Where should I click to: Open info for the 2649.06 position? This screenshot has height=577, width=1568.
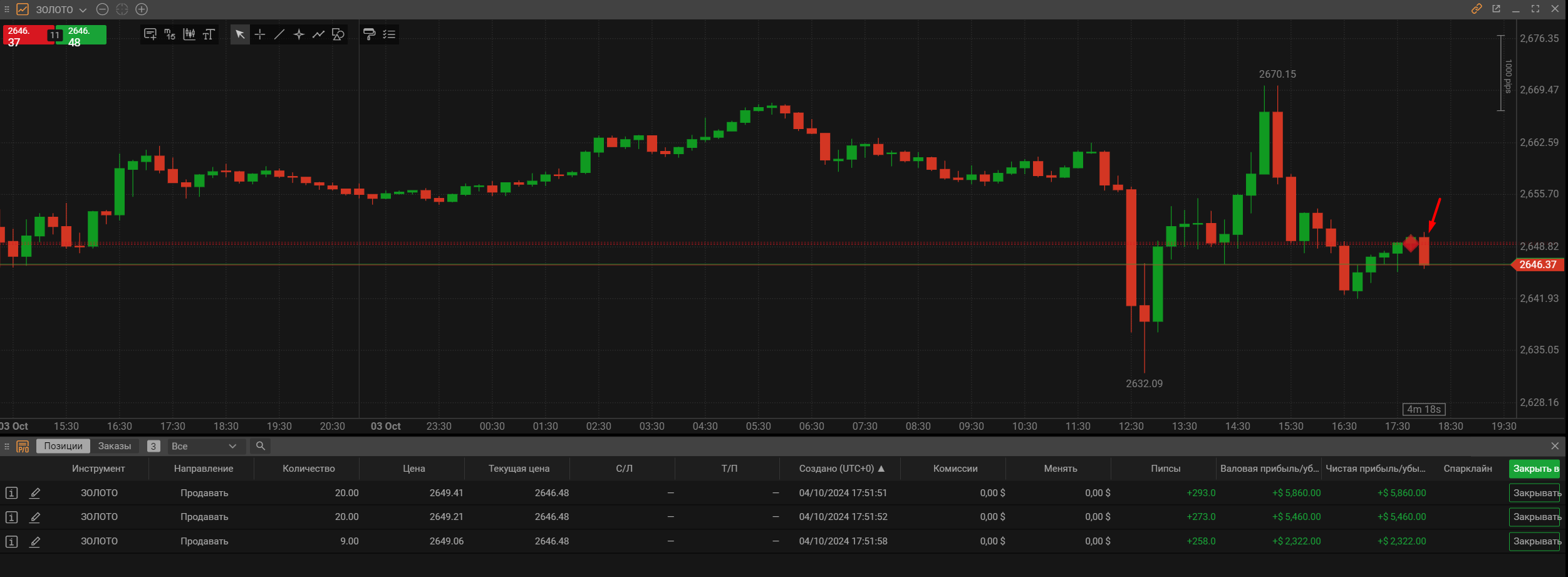[12, 541]
